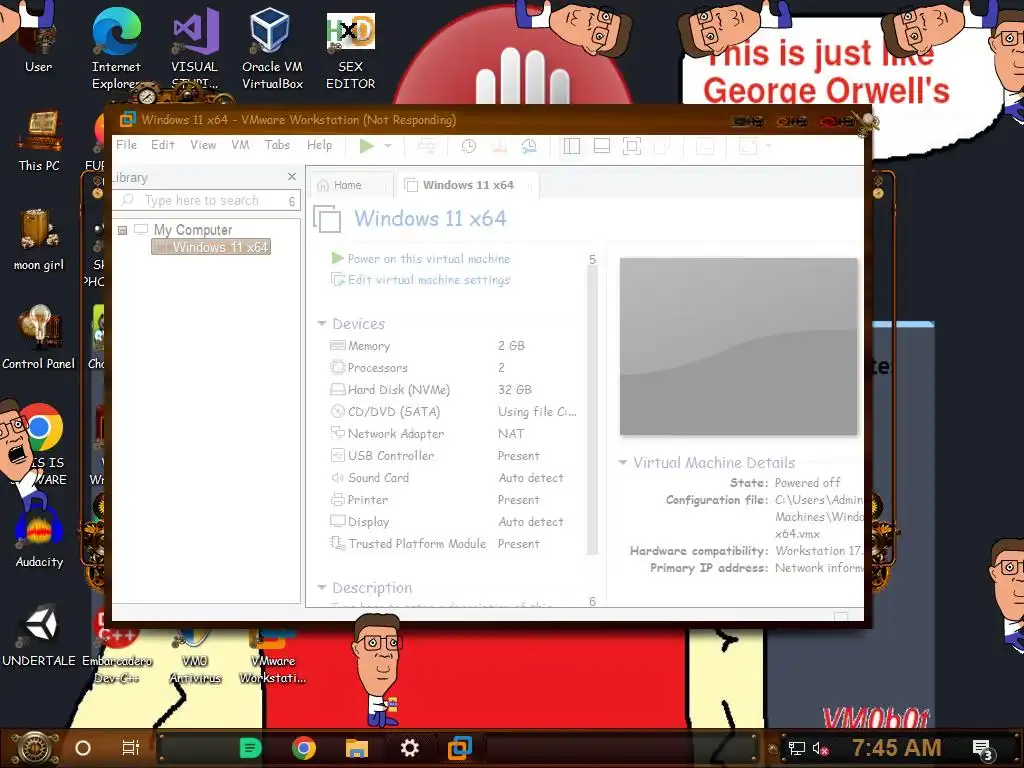The width and height of the screenshot is (1024, 768).
Task: Open the HxD SEX EDITOR desktop icon
Action: pos(351,49)
